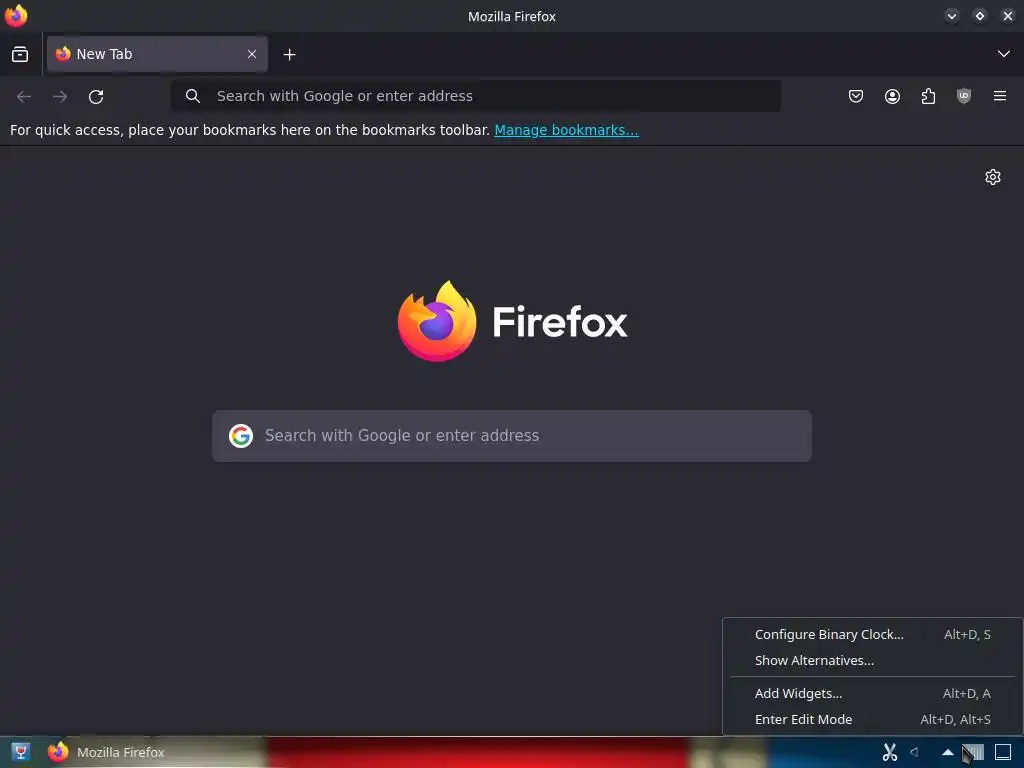Focus the center Google search box
The width and height of the screenshot is (1024, 768).
point(512,436)
